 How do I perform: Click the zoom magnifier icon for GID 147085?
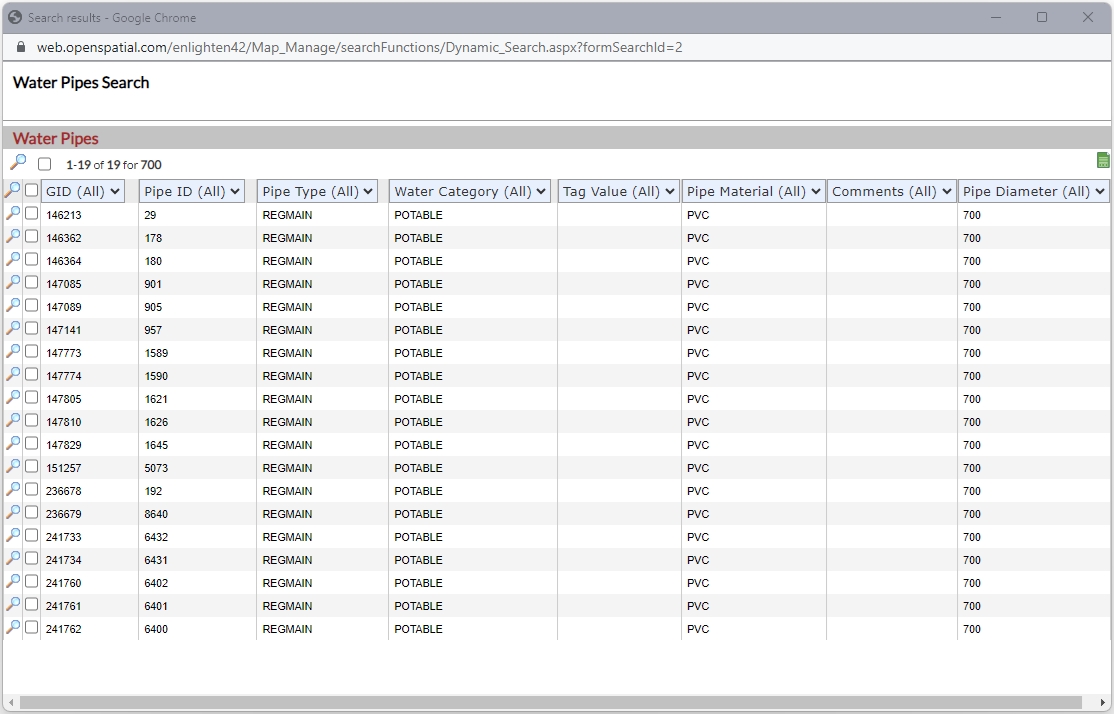pyautogui.click(x=13, y=282)
